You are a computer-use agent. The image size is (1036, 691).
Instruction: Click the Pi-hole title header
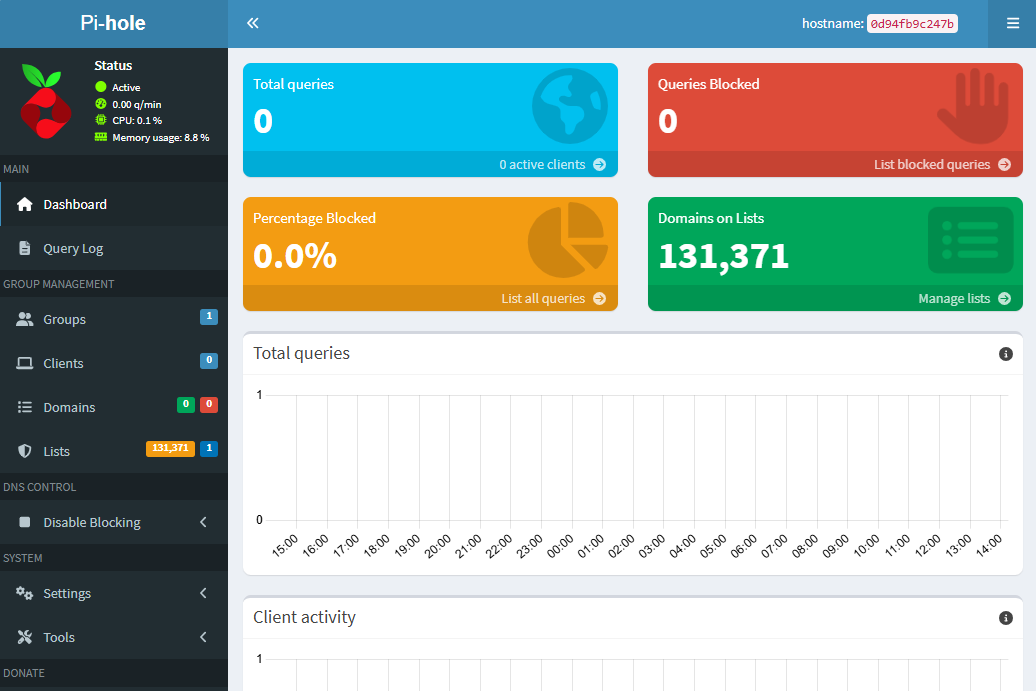point(113,23)
